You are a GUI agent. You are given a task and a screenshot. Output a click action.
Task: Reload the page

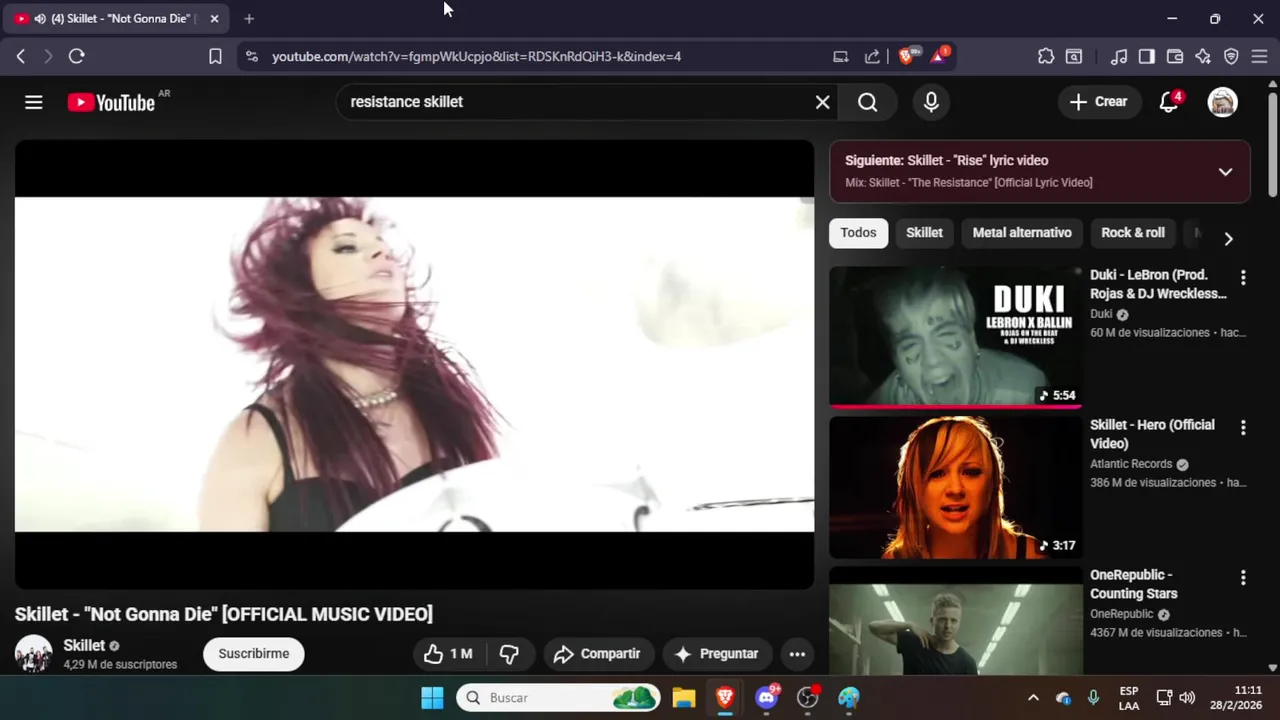(x=76, y=56)
